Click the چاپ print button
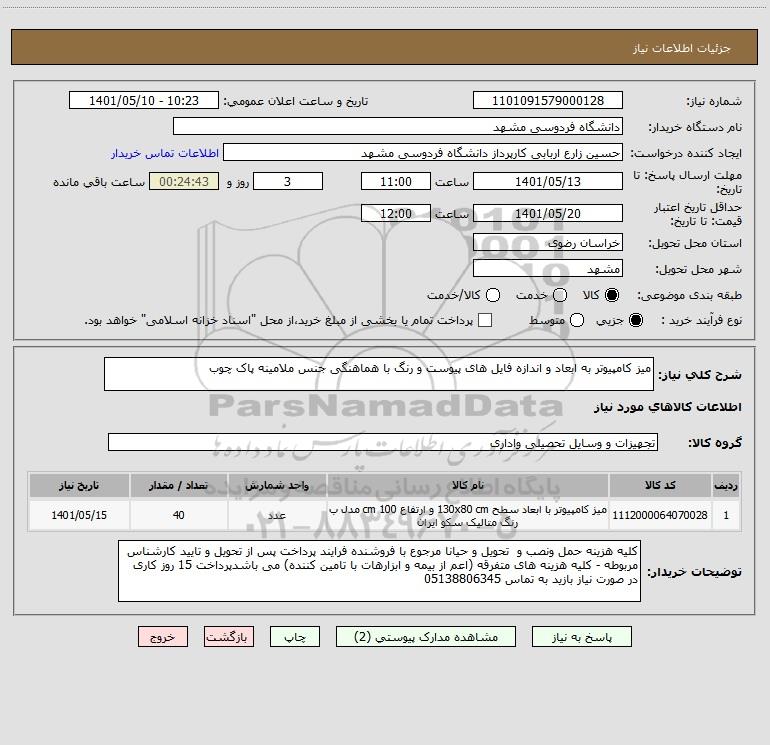The image size is (770, 745). 295,637
